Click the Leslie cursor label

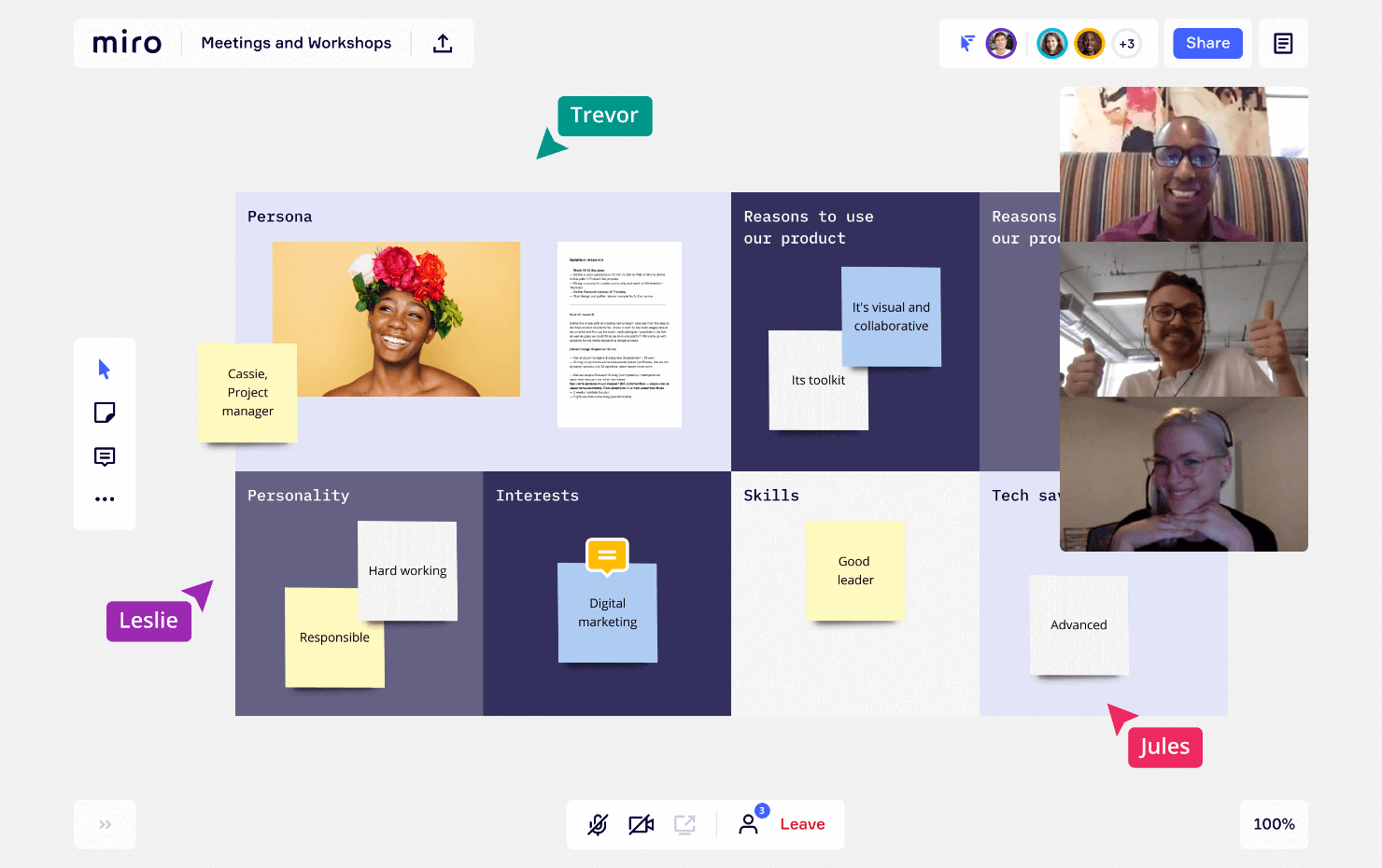[x=148, y=621]
